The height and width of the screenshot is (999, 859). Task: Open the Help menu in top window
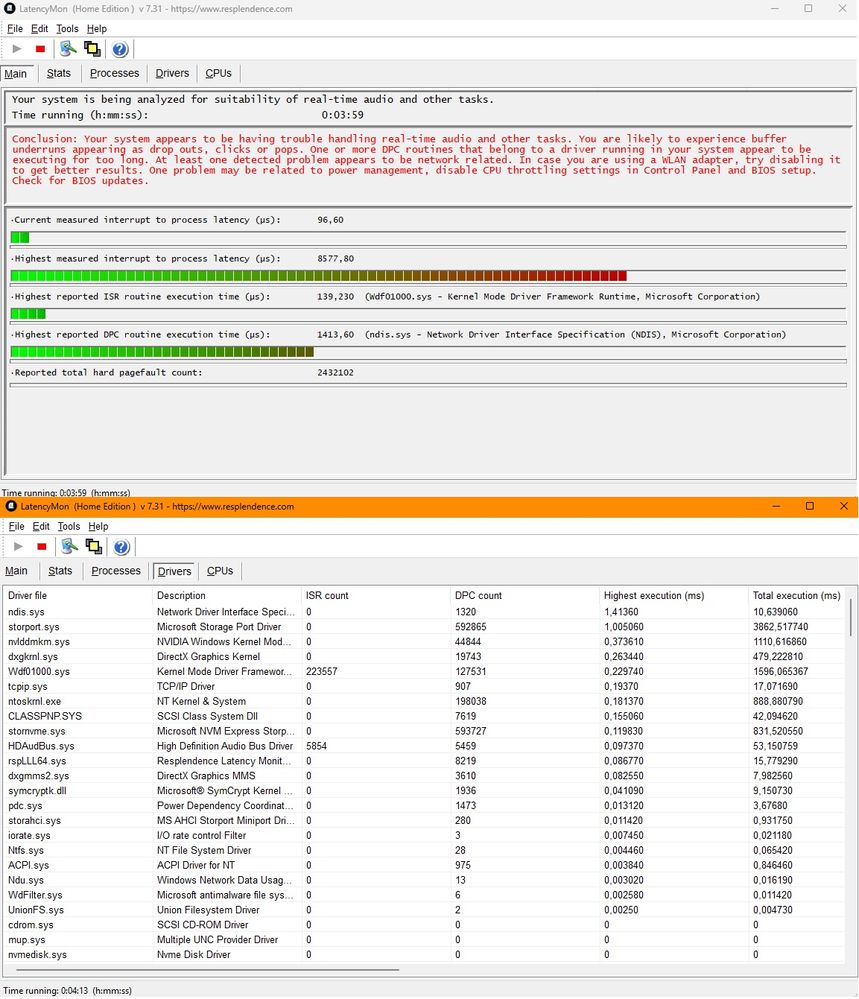pos(97,29)
